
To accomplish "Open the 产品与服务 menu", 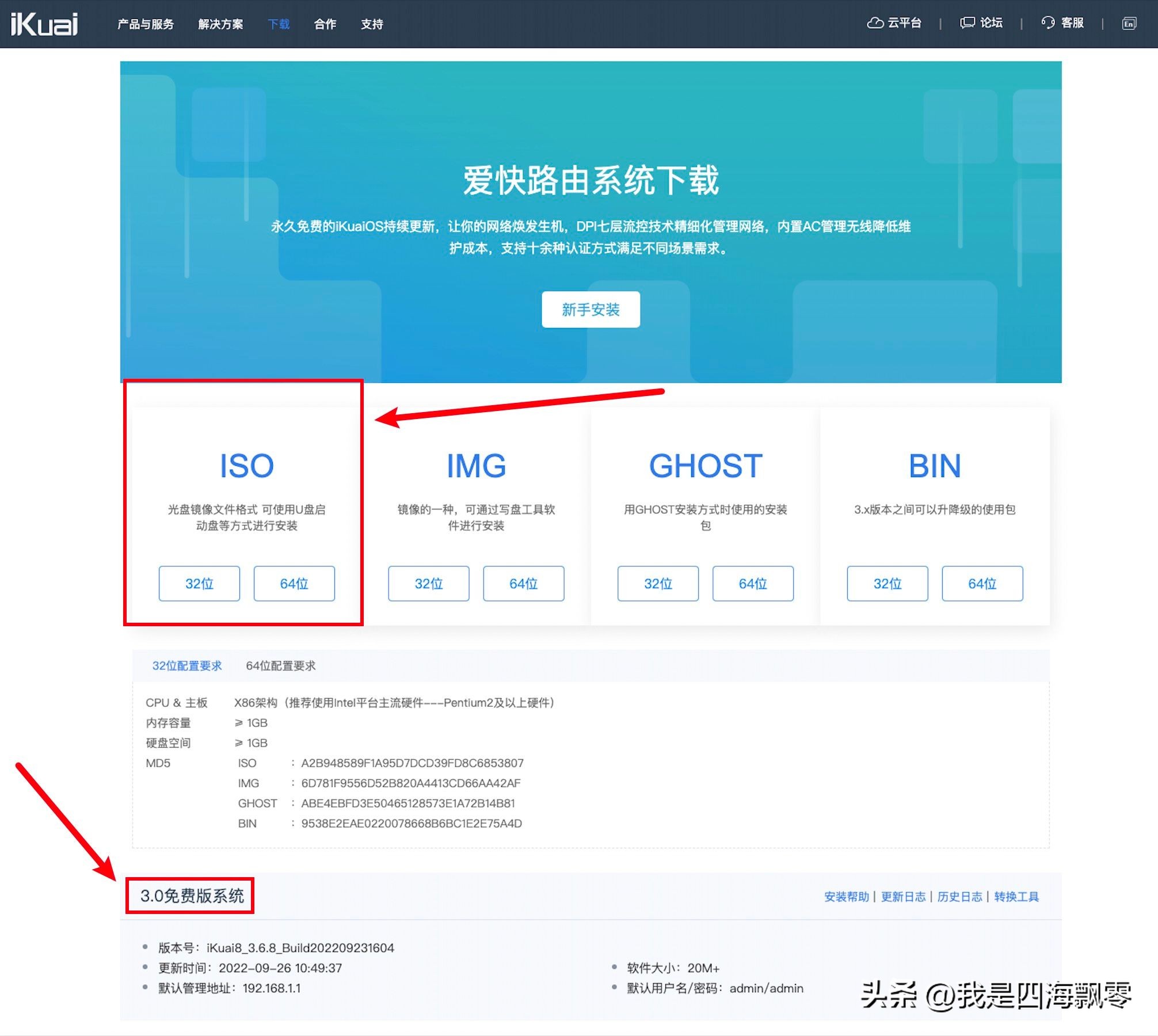I will coord(146,24).
